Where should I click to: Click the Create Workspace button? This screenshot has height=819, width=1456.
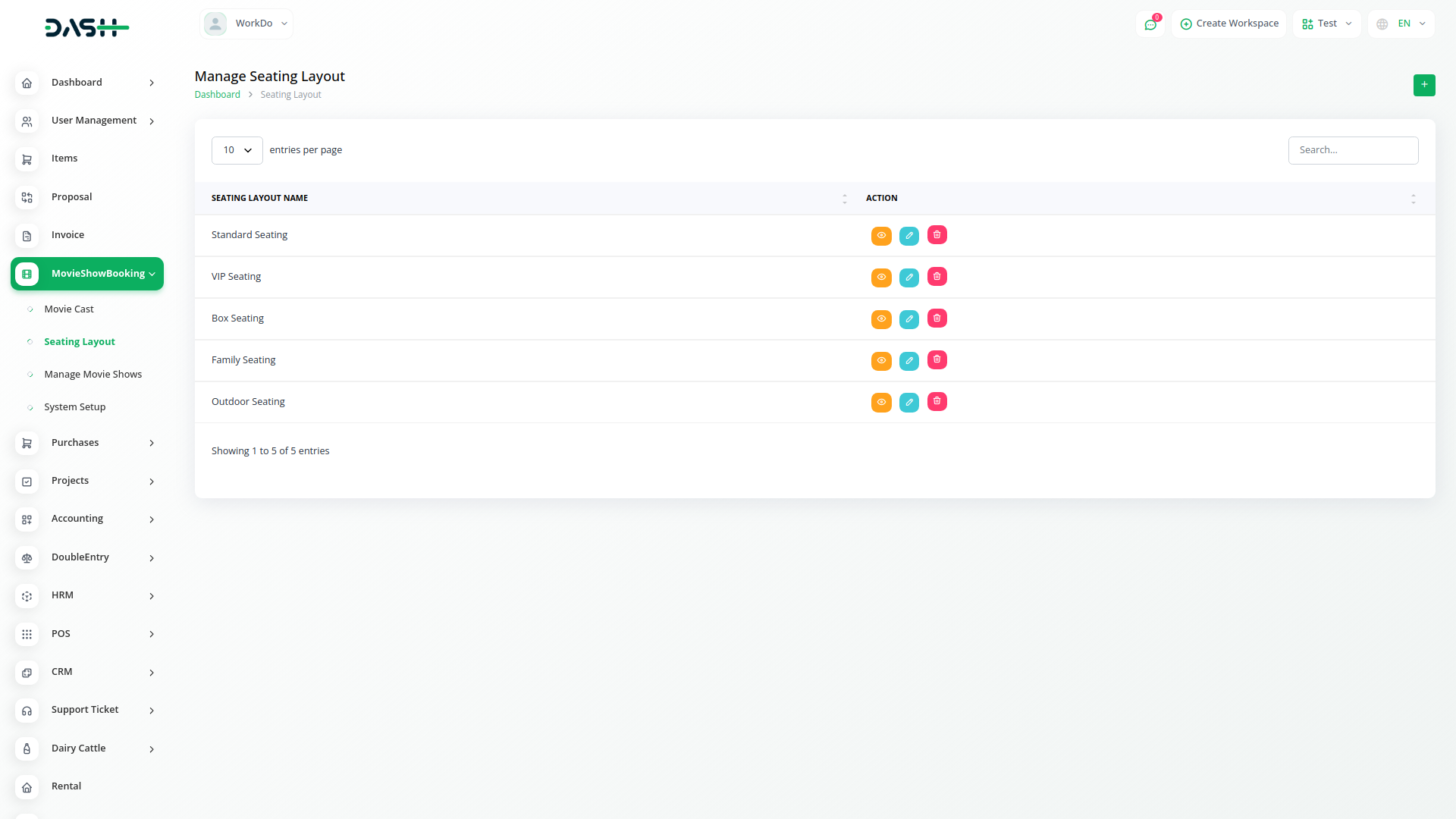[1228, 24]
